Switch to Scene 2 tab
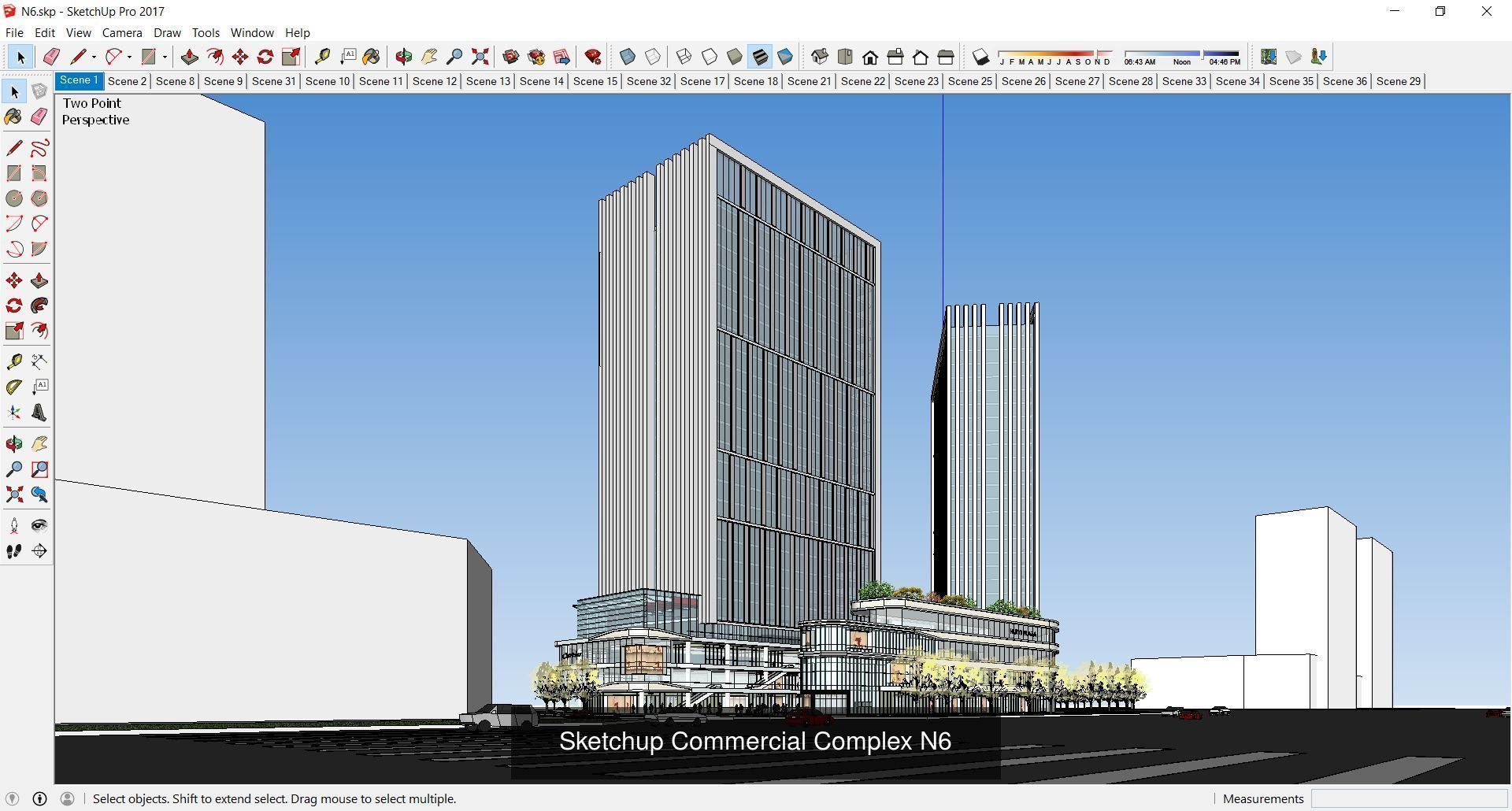 [x=127, y=81]
